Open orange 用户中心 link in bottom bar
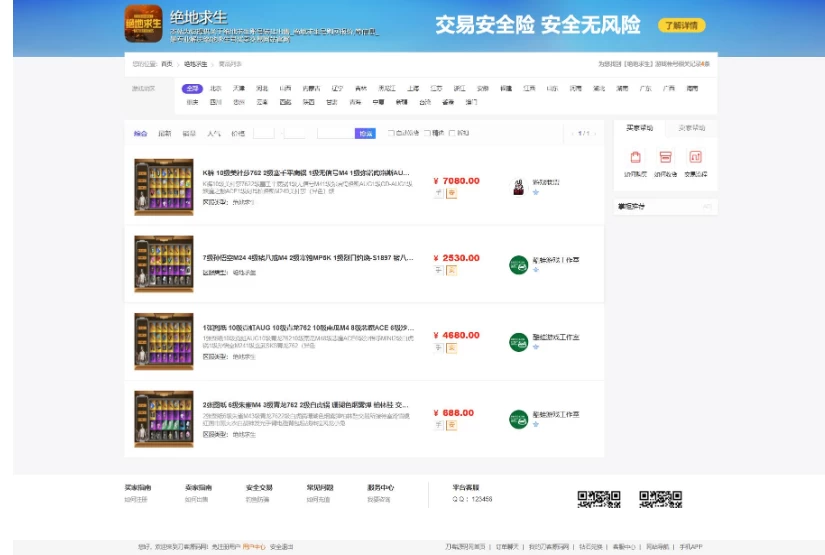This screenshot has height=555, width=825. [254, 547]
